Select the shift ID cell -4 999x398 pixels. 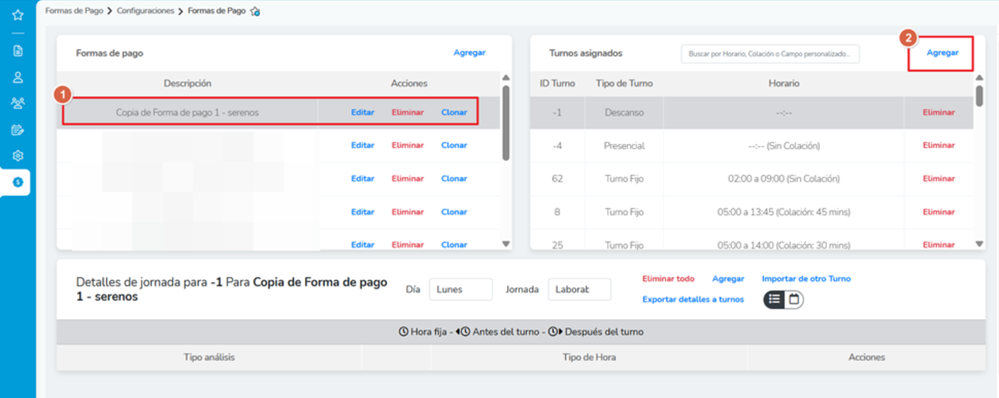557,145
